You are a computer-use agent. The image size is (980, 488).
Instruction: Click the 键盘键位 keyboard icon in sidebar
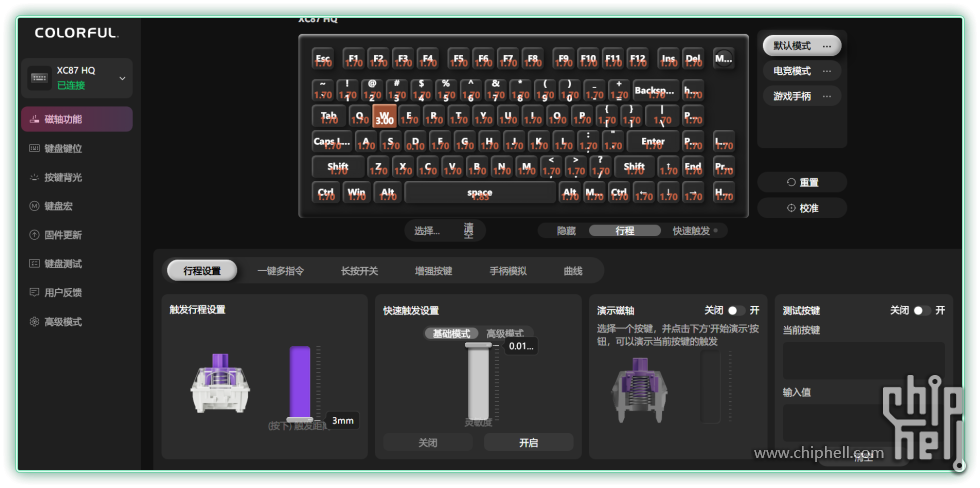[x=34, y=149]
